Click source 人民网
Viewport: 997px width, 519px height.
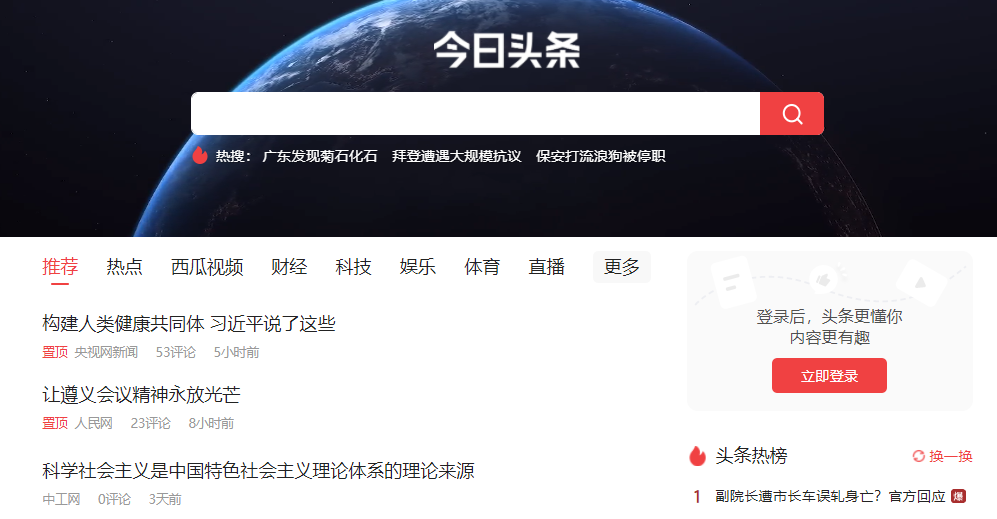click(x=93, y=424)
